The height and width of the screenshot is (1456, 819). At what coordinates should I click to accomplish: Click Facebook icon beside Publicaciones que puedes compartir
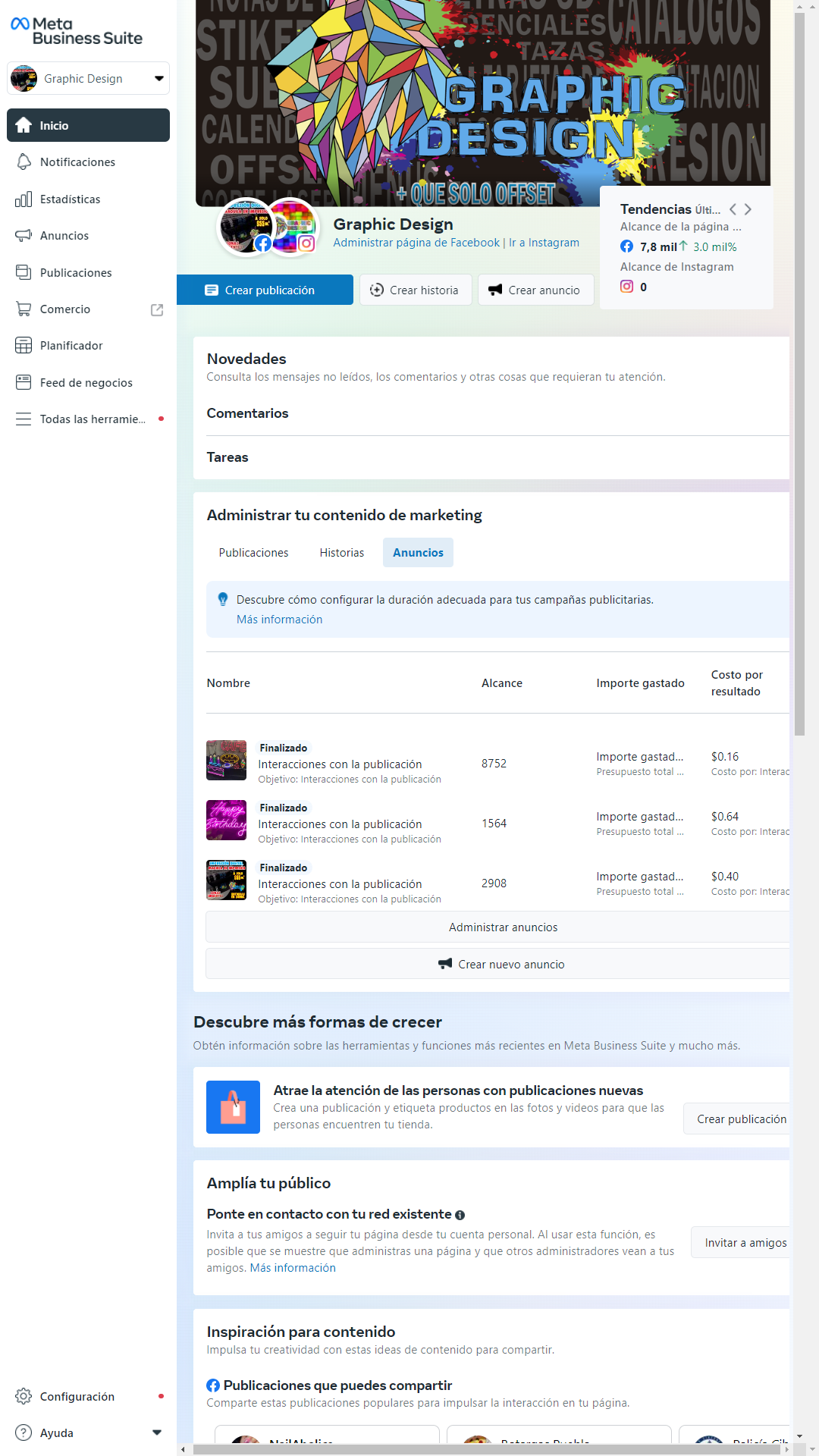(x=213, y=1385)
